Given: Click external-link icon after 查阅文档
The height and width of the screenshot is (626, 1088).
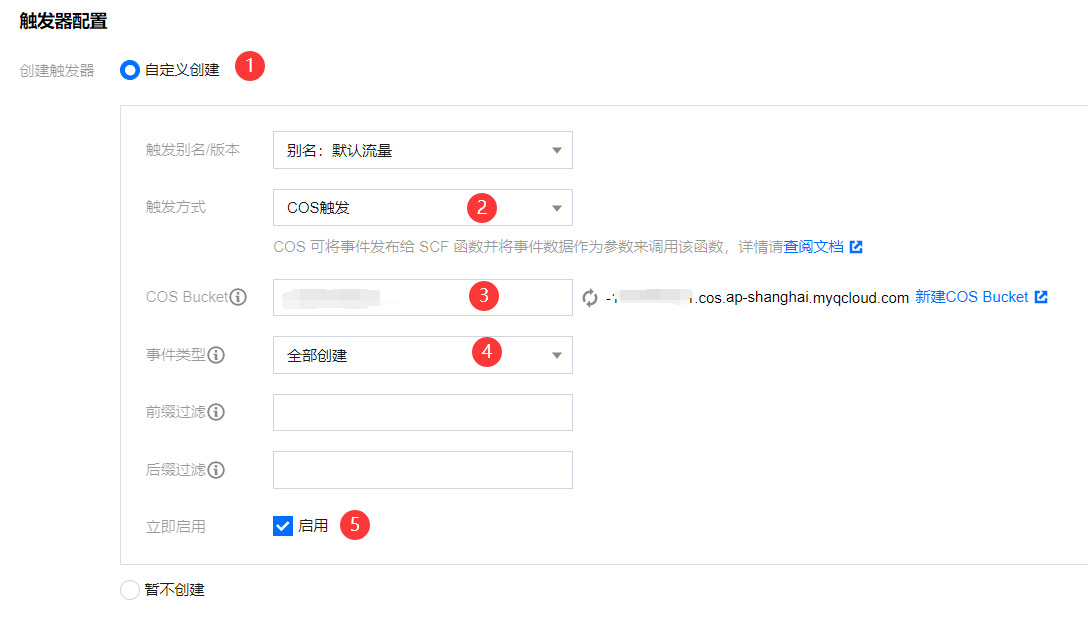Looking at the screenshot, I should pos(856,247).
